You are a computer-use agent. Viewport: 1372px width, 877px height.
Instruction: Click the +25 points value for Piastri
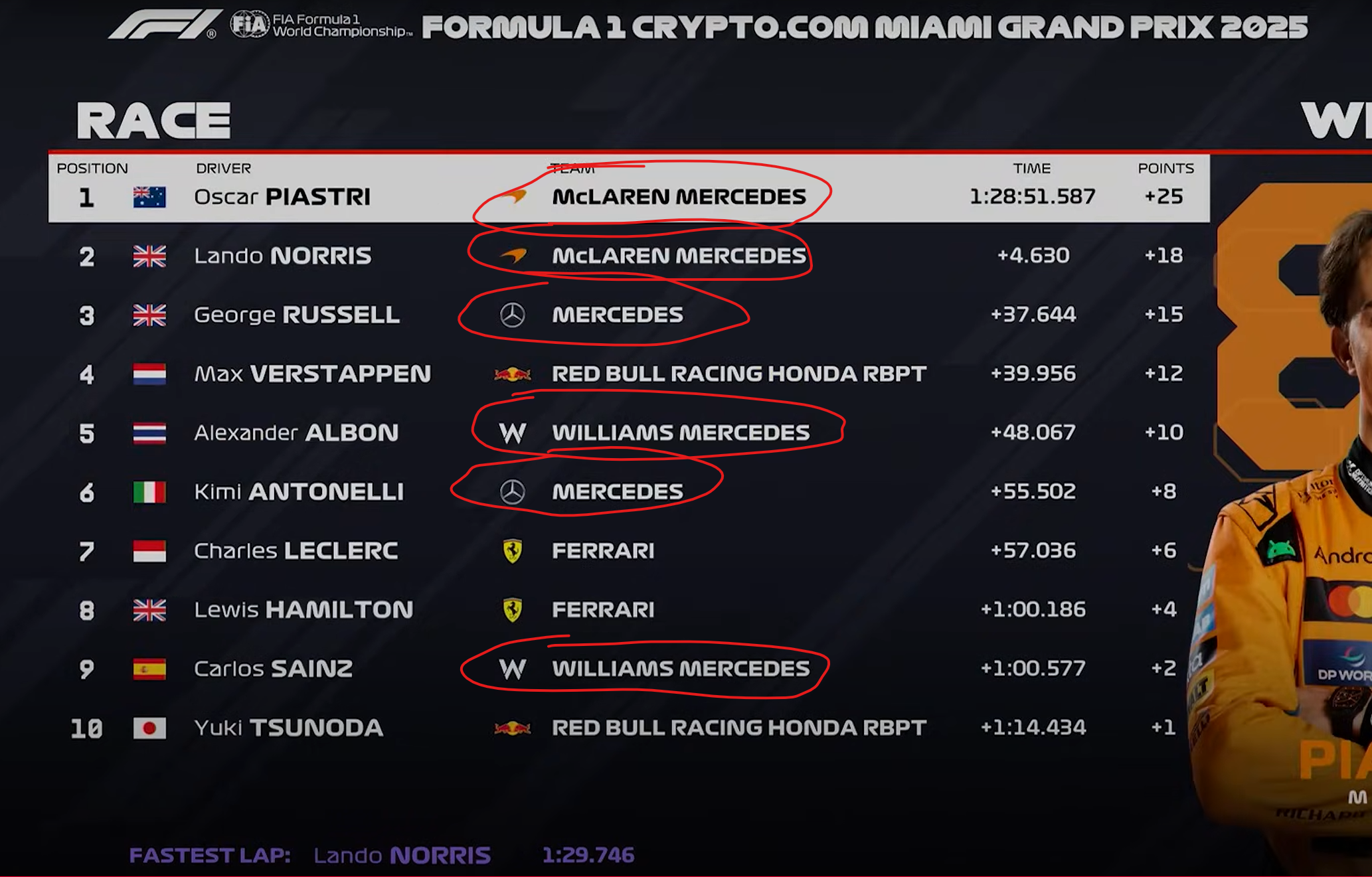(x=1163, y=197)
